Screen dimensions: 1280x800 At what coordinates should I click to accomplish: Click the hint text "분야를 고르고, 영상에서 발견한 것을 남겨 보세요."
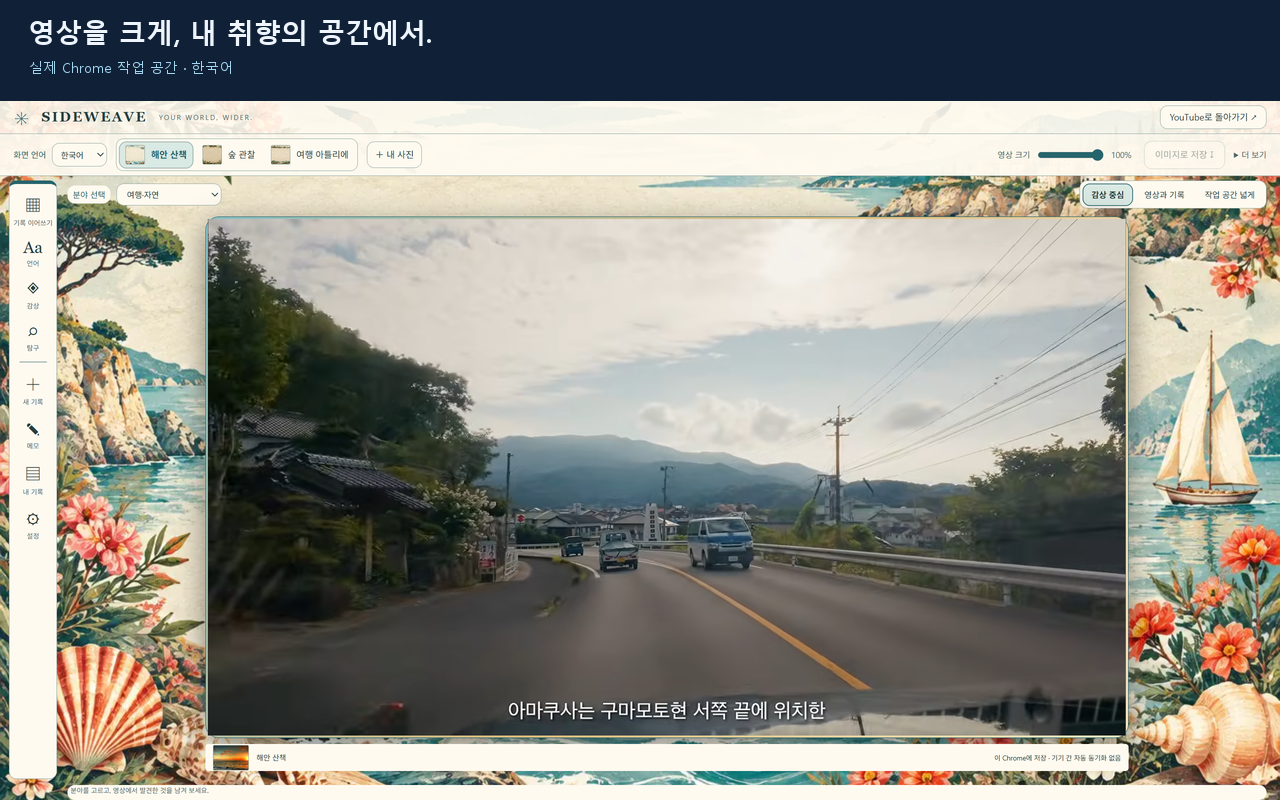pos(139,791)
